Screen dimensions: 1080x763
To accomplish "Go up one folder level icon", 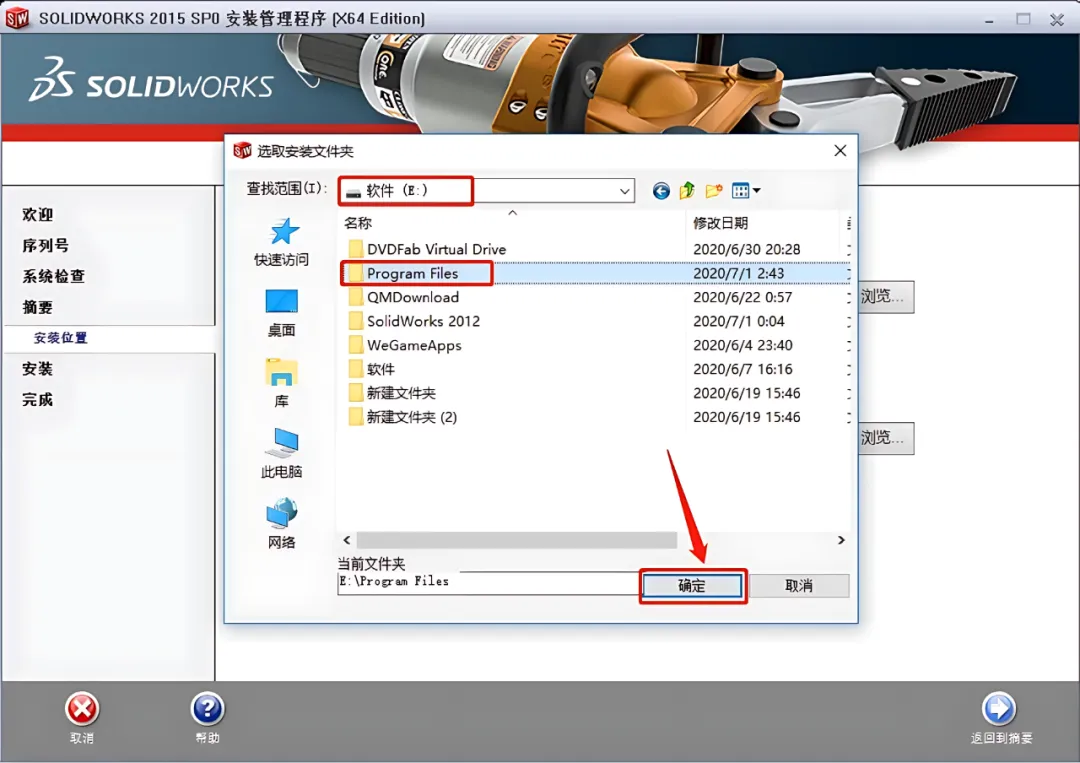I will pyautogui.click(x=687, y=191).
